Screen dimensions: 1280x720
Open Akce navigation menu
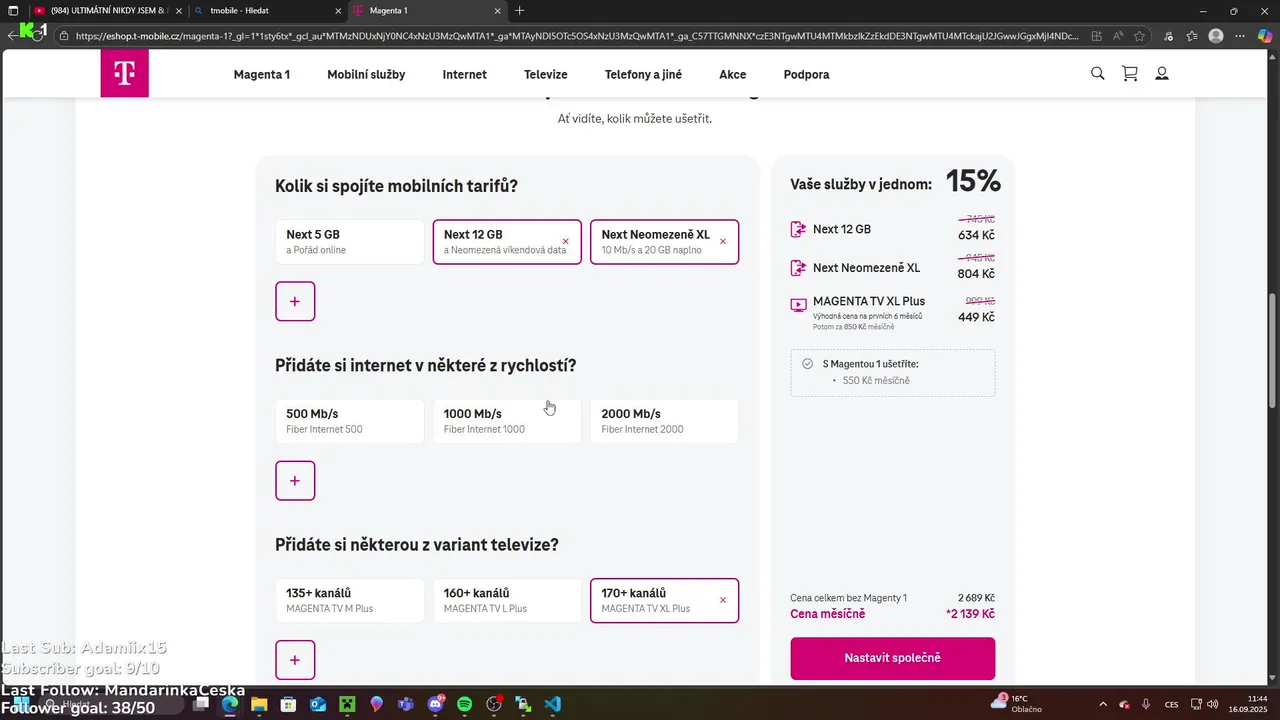733,74
